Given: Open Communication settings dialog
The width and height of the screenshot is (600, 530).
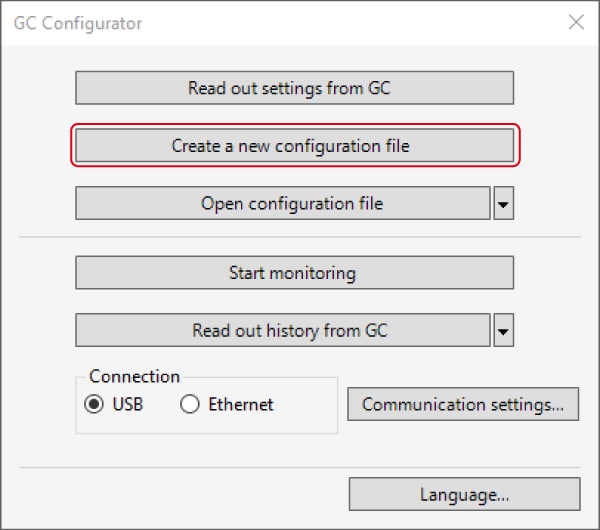Looking at the screenshot, I should click(x=463, y=404).
